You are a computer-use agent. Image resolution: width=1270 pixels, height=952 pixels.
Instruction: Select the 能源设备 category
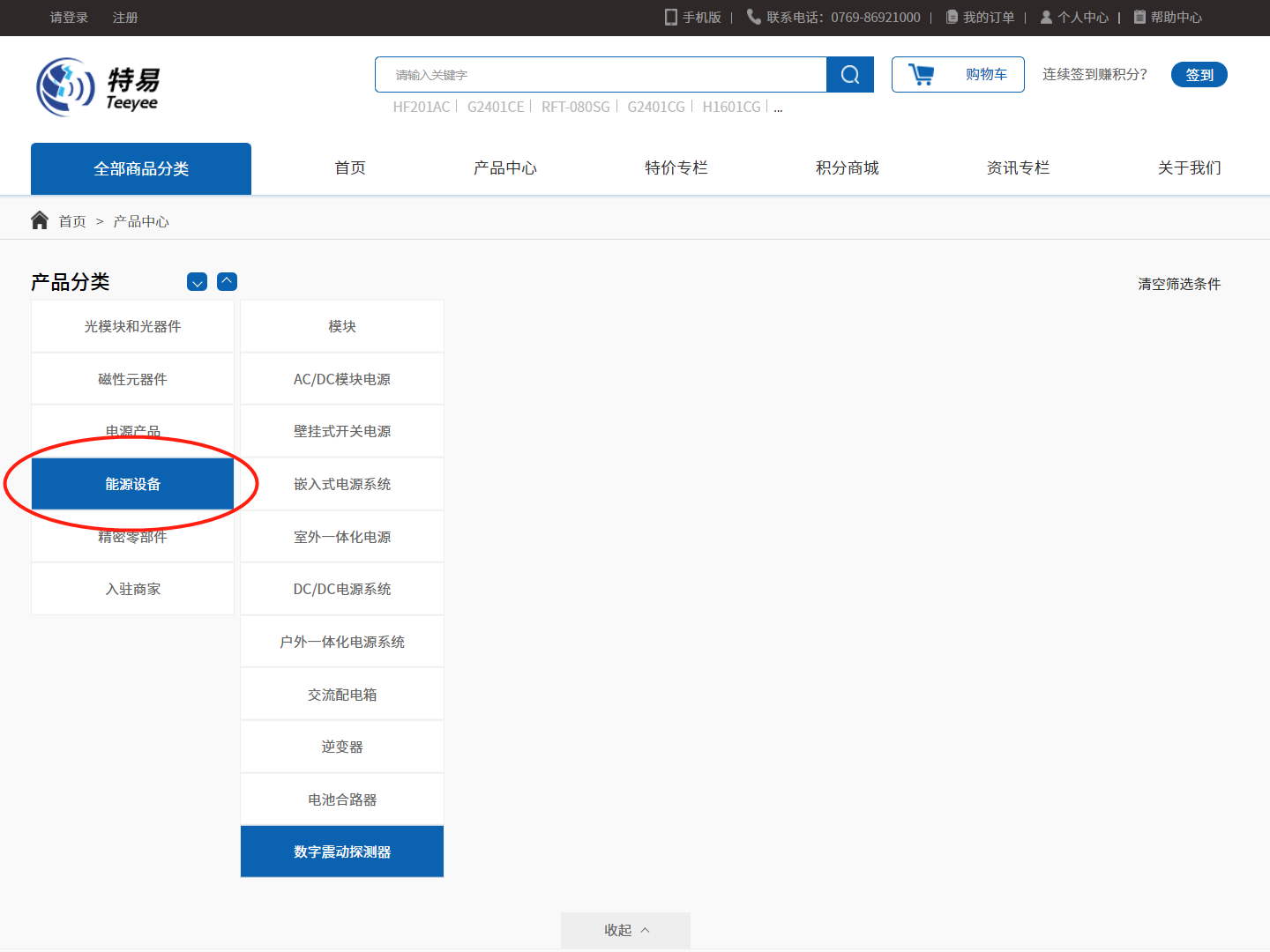coord(132,484)
